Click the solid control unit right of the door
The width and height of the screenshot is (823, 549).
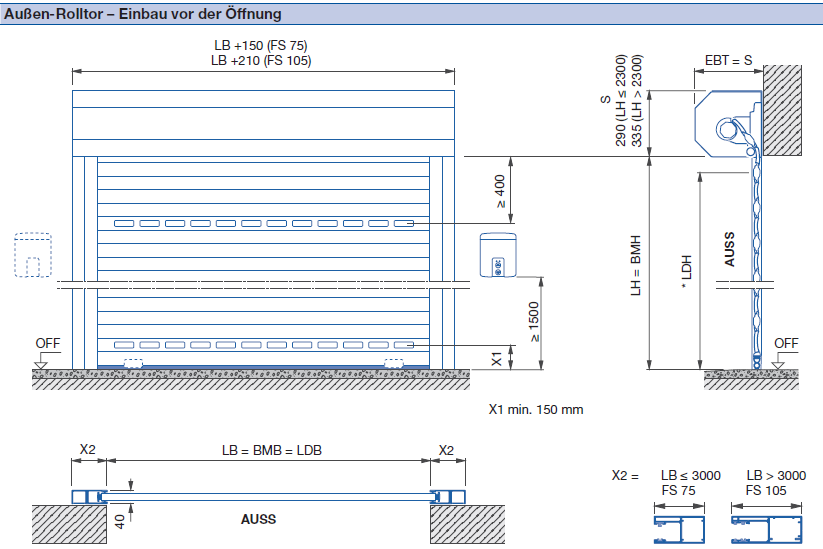click(498, 255)
